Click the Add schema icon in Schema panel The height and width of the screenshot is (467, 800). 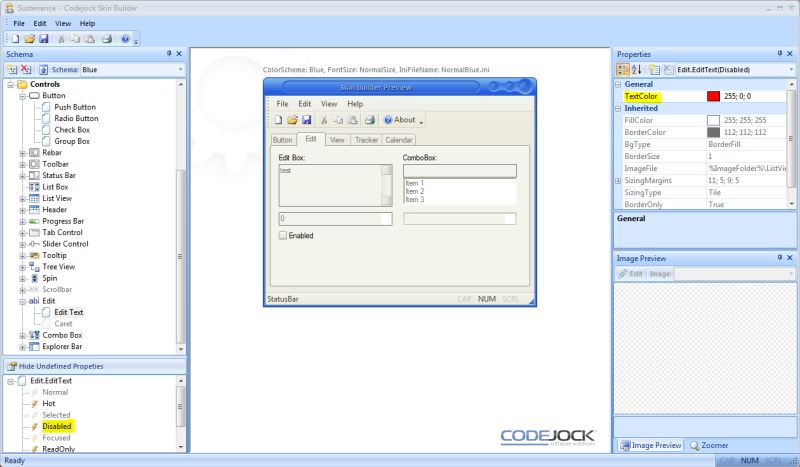coord(12,69)
